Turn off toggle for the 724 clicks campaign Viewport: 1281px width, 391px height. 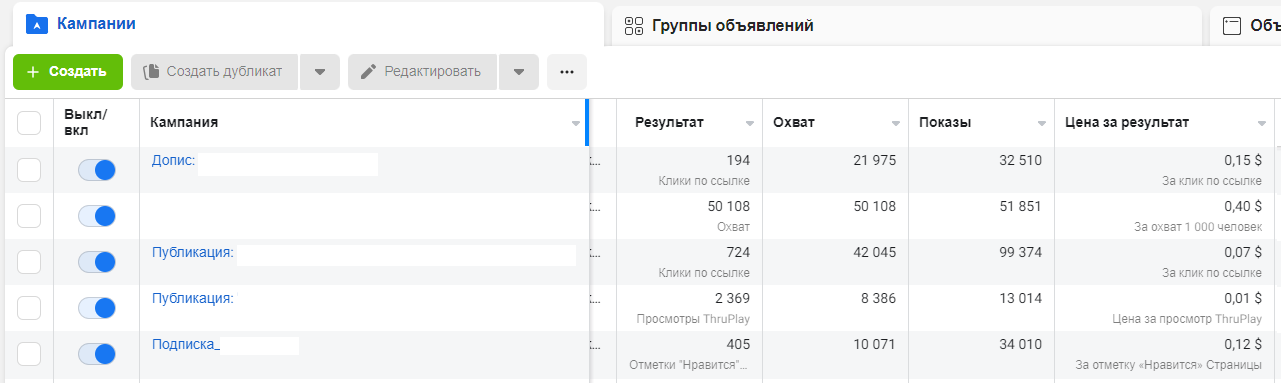97,262
